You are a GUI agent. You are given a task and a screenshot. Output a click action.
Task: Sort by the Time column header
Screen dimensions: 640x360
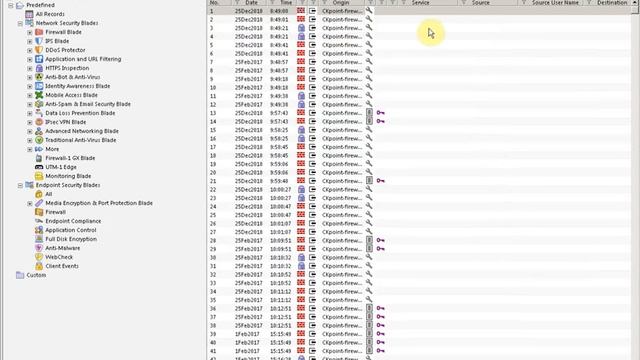click(x=286, y=3)
